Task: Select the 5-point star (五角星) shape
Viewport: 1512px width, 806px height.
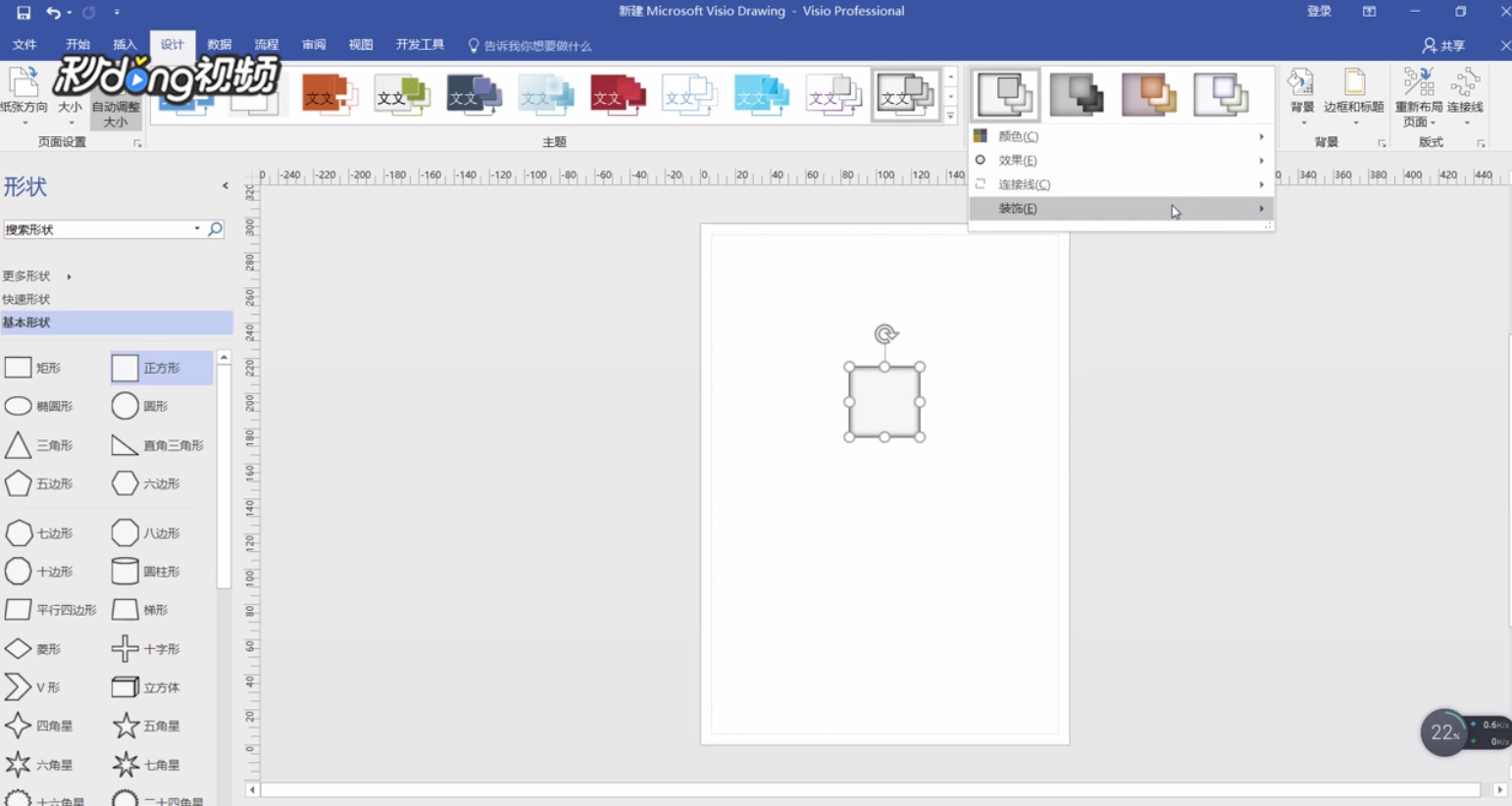Action: (147, 727)
